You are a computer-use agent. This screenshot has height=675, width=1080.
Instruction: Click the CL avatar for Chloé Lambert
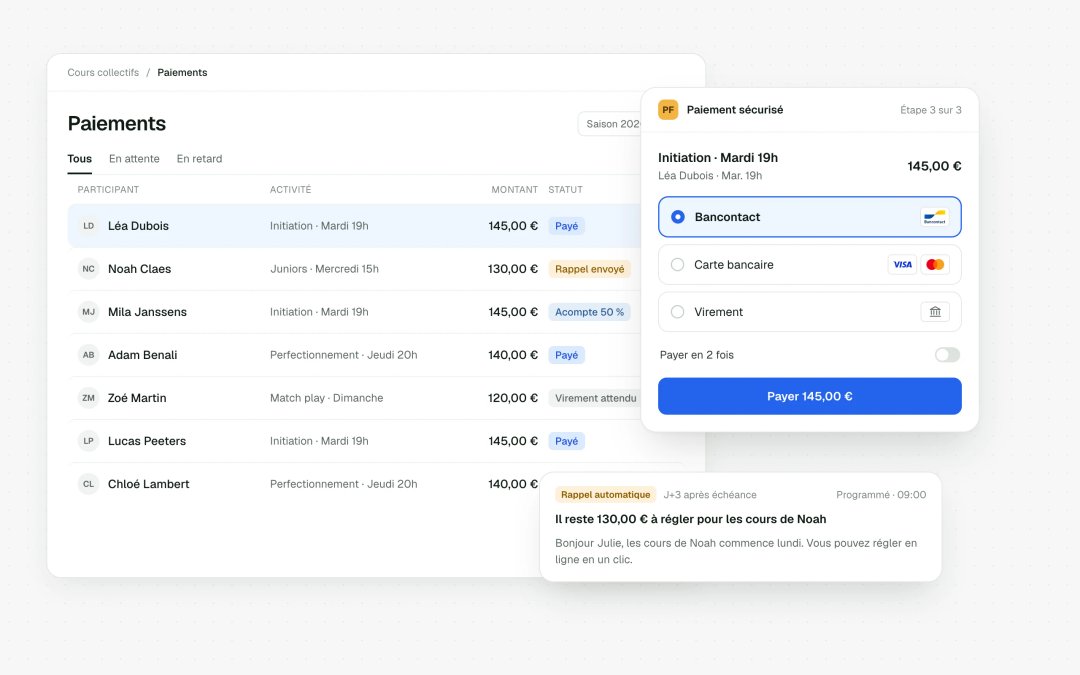click(x=88, y=484)
